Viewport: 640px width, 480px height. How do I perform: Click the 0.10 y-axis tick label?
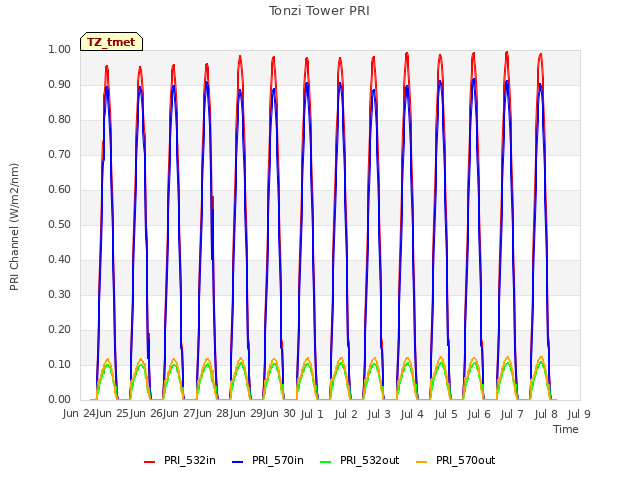(59, 364)
